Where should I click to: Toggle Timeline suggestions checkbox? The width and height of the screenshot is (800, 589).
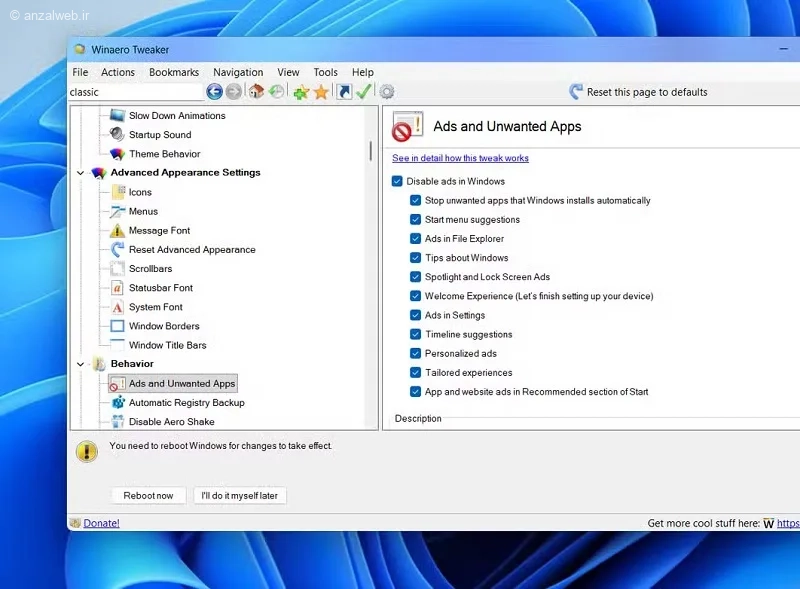[x=415, y=334]
